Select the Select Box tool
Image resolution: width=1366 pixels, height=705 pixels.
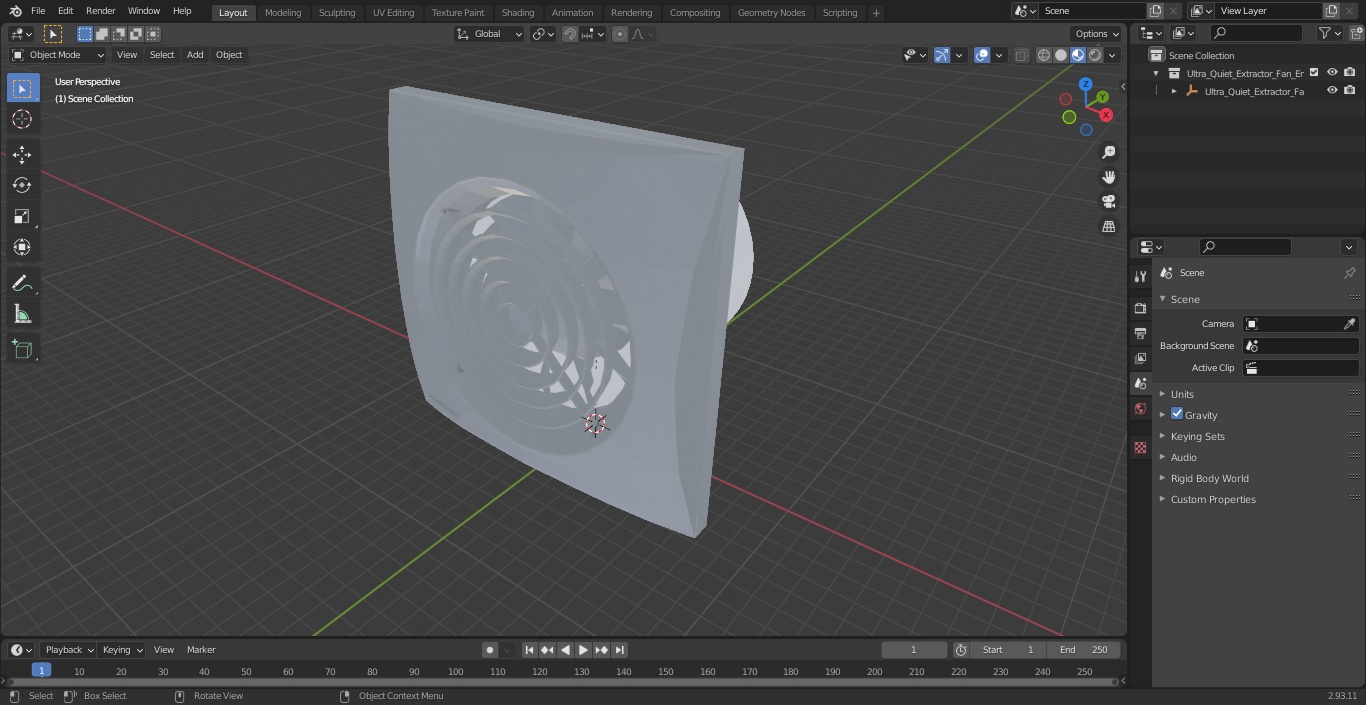(x=22, y=88)
